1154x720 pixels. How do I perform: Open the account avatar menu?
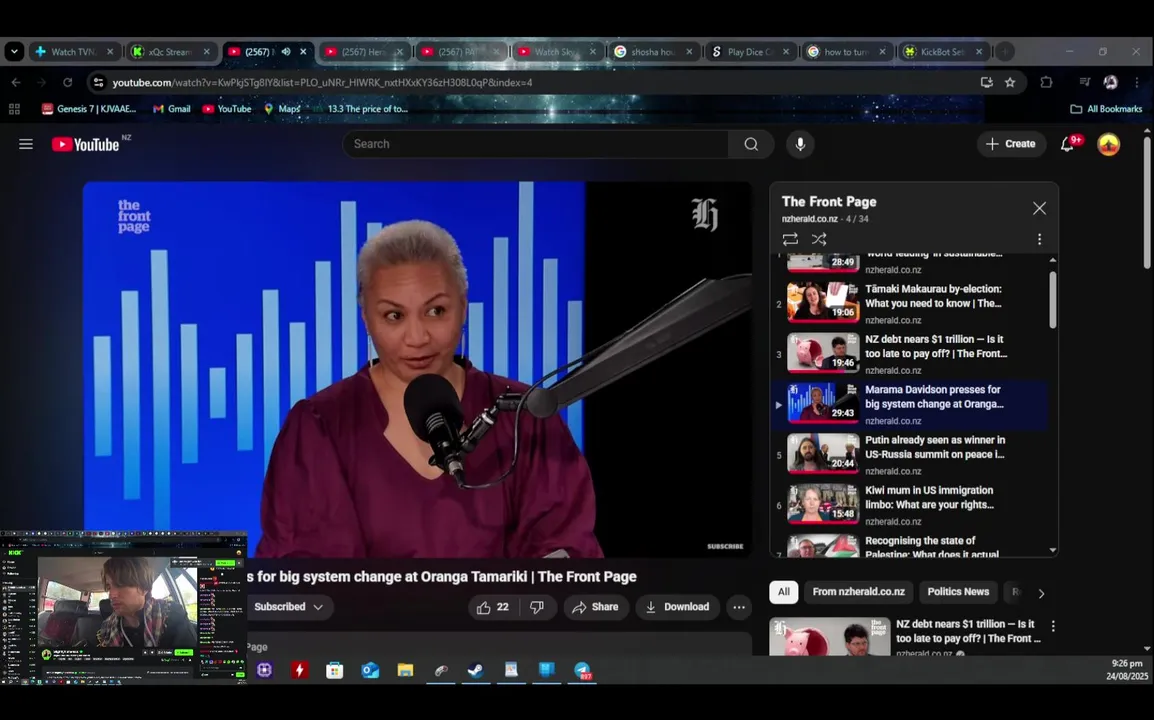(x=1108, y=144)
